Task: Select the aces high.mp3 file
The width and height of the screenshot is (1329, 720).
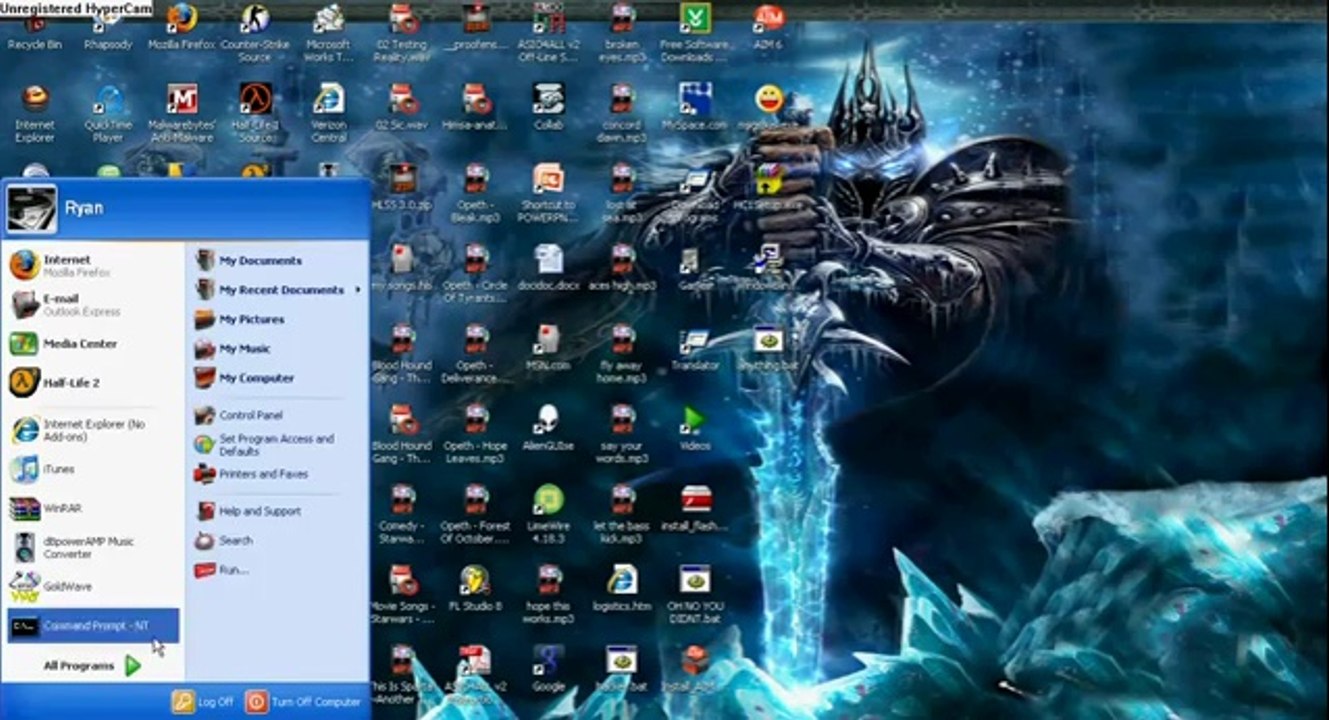Action: coord(622,268)
